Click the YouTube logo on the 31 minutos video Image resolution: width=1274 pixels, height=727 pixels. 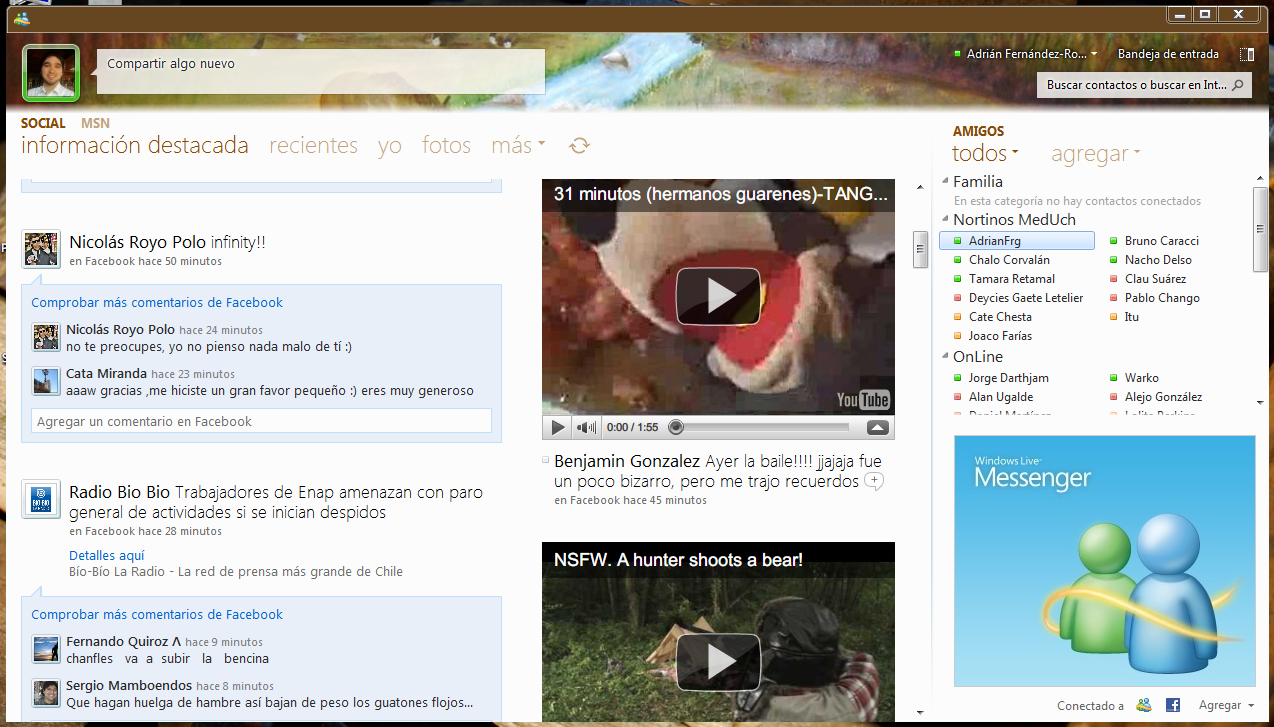coord(863,400)
